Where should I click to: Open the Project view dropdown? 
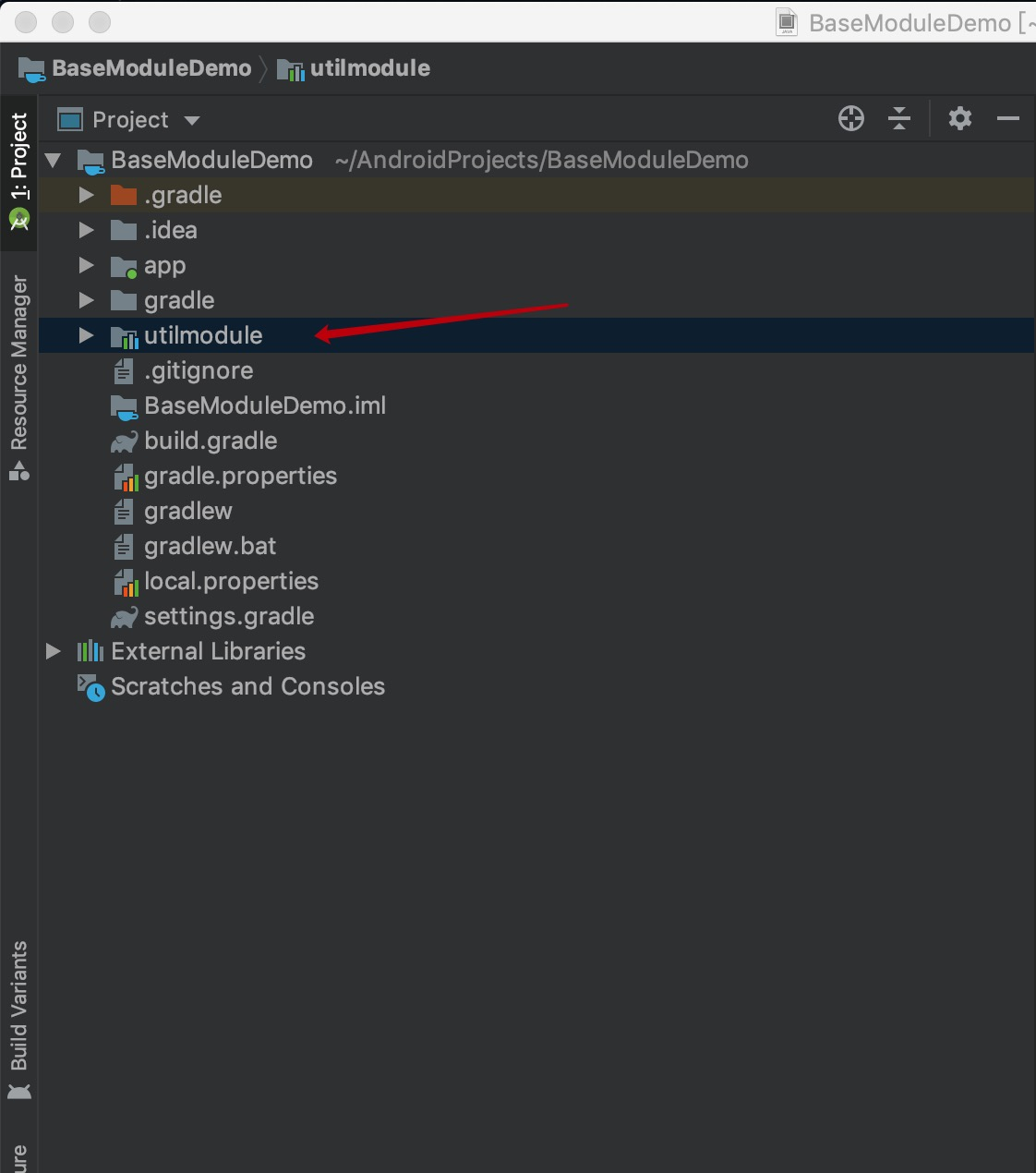pos(128,120)
